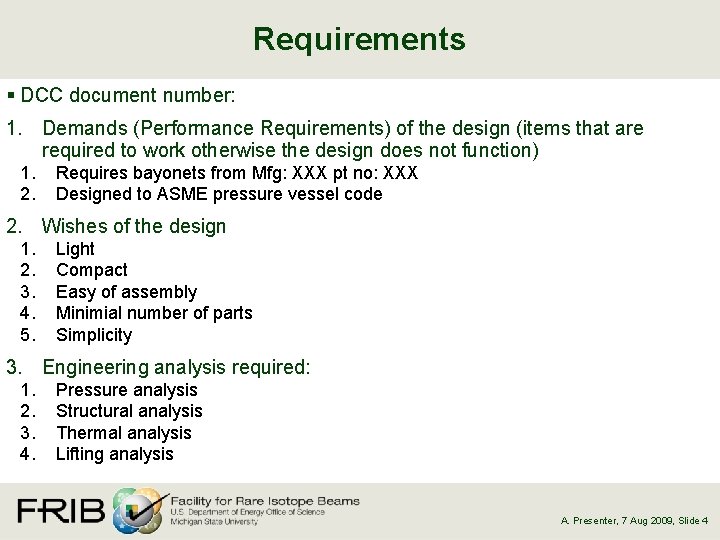Click the 'Compact' list item

tap(91, 270)
